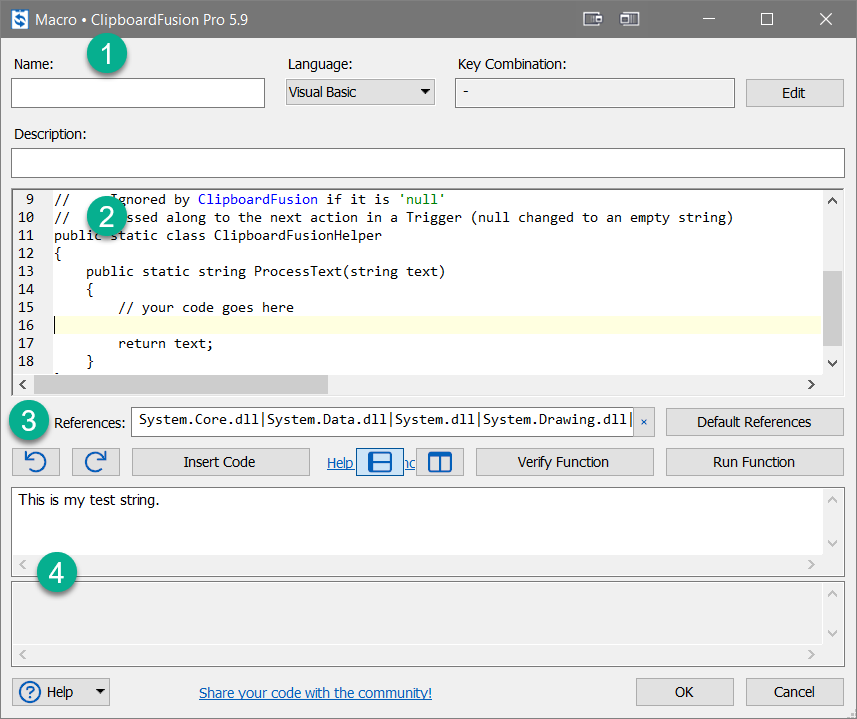Click the Key Combination field
This screenshot has height=719, width=857.
(595, 93)
